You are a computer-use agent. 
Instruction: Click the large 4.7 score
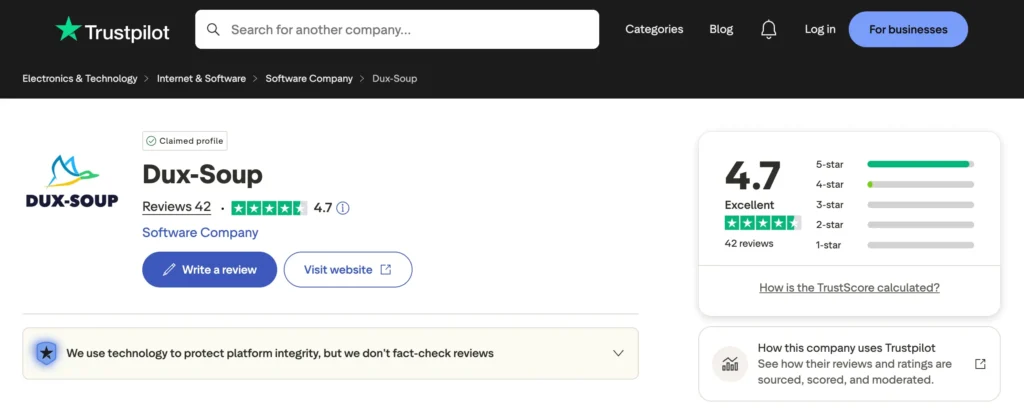[x=753, y=176]
